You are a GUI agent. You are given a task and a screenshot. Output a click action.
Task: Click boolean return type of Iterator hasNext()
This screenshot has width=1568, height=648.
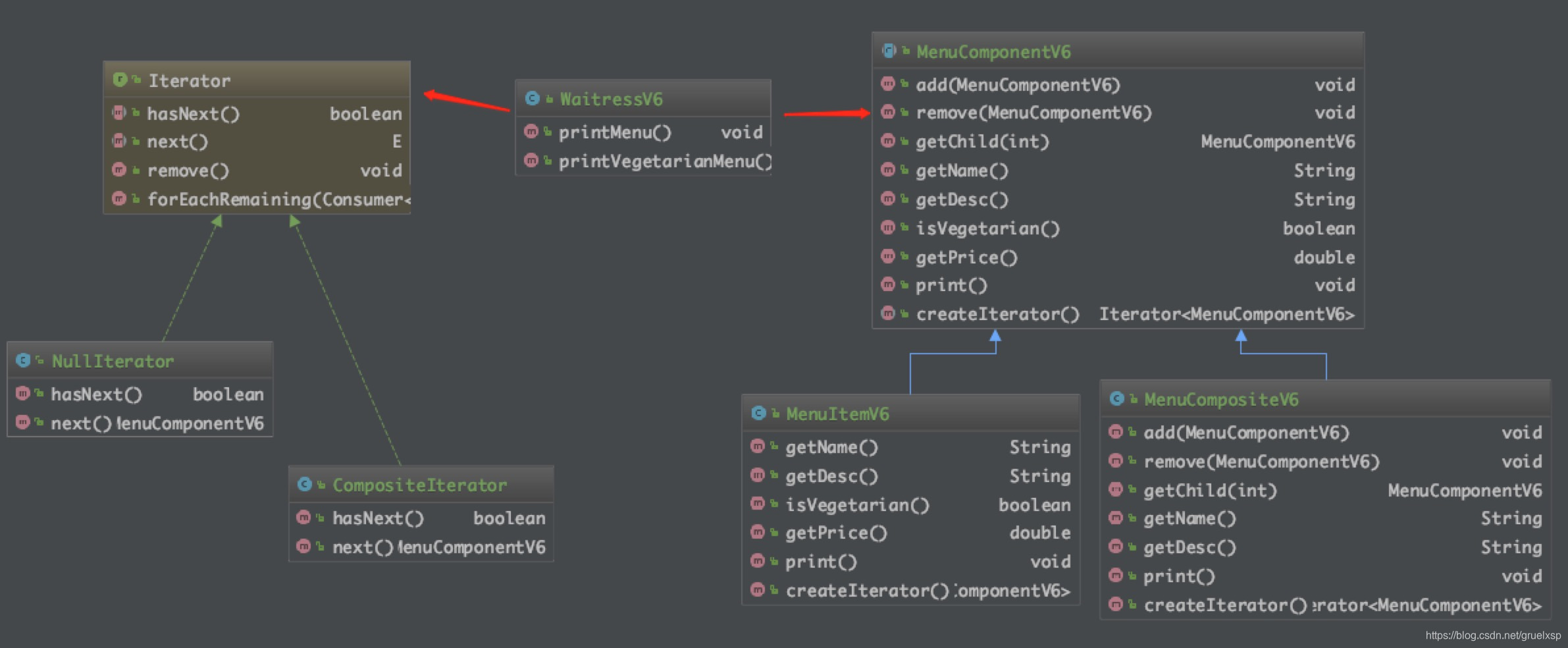(x=366, y=113)
